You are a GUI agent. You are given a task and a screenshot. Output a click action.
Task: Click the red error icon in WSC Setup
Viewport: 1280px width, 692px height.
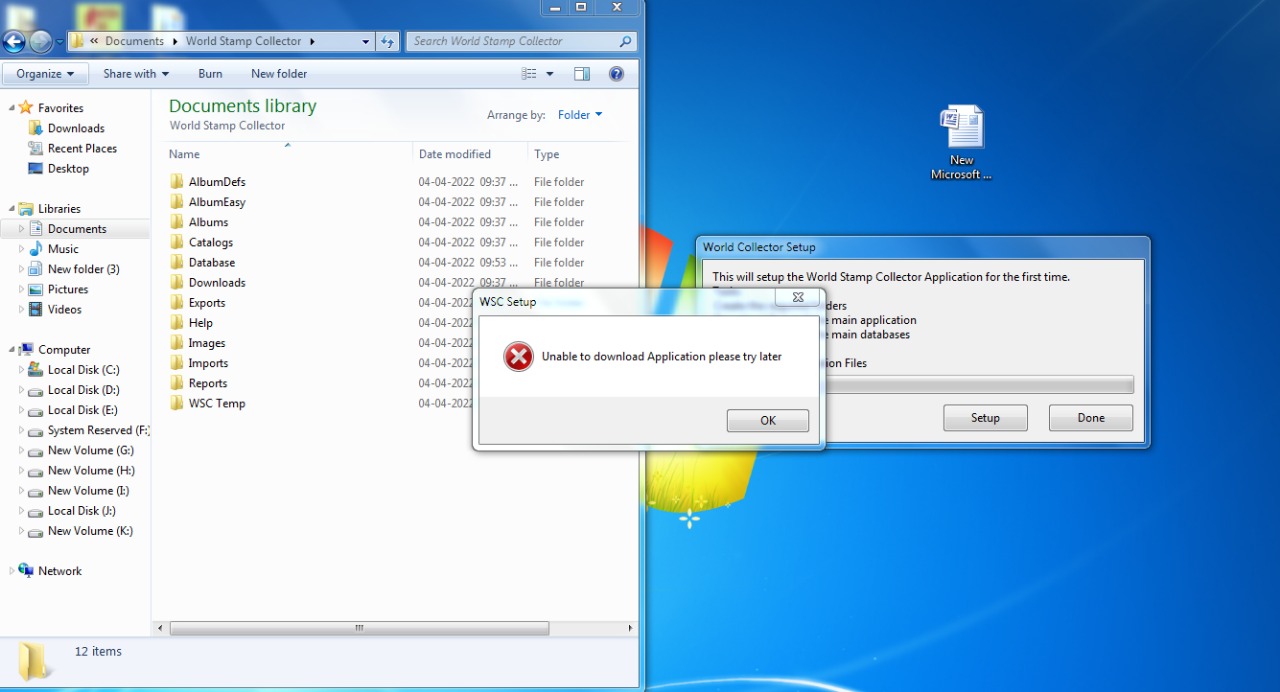coord(518,356)
